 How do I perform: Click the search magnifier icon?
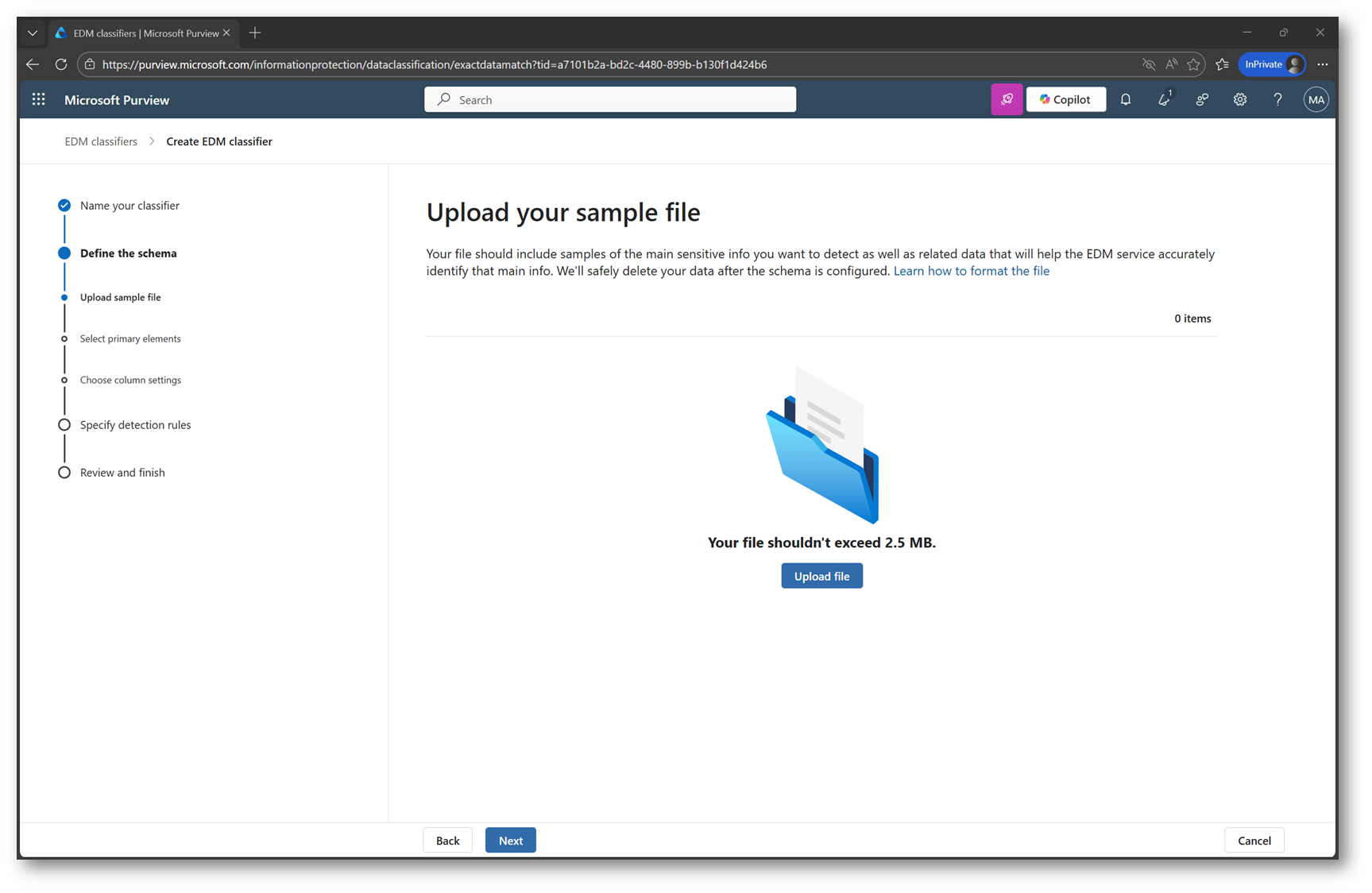click(x=444, y=99)
